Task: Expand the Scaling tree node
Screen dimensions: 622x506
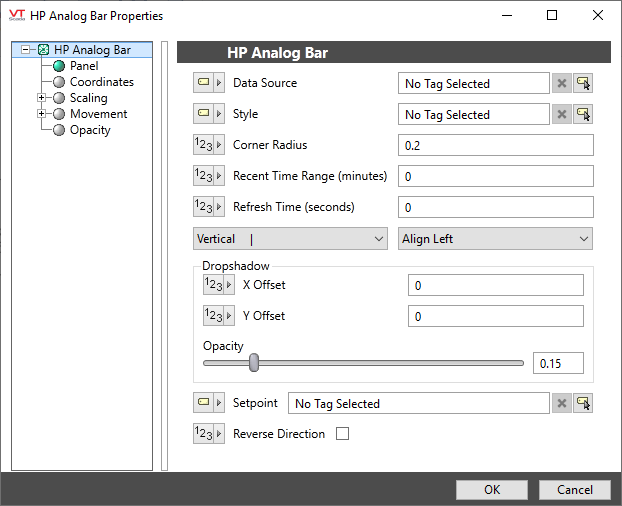Action: (x=42, y=98)
